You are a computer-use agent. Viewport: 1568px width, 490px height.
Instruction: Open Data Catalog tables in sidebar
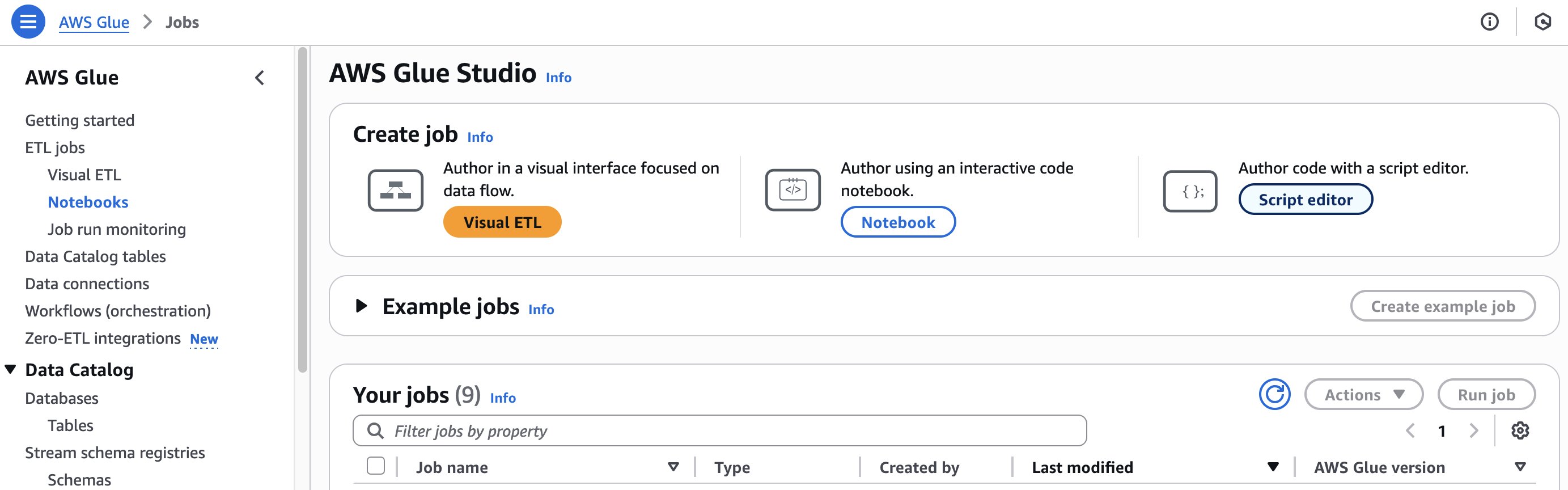95,256
